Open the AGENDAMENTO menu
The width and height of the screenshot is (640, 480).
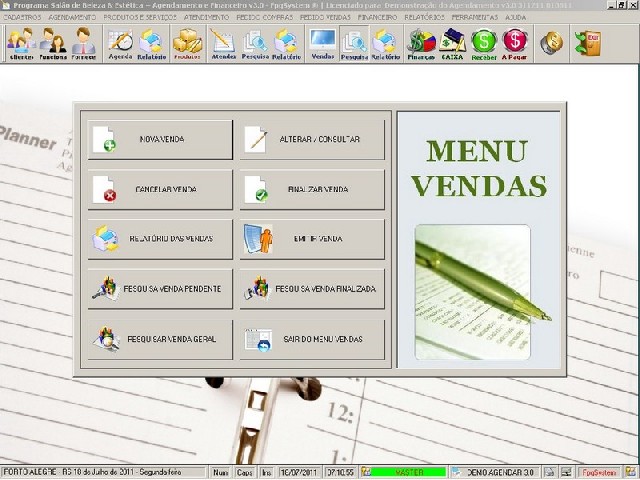(x=72, y=18)
